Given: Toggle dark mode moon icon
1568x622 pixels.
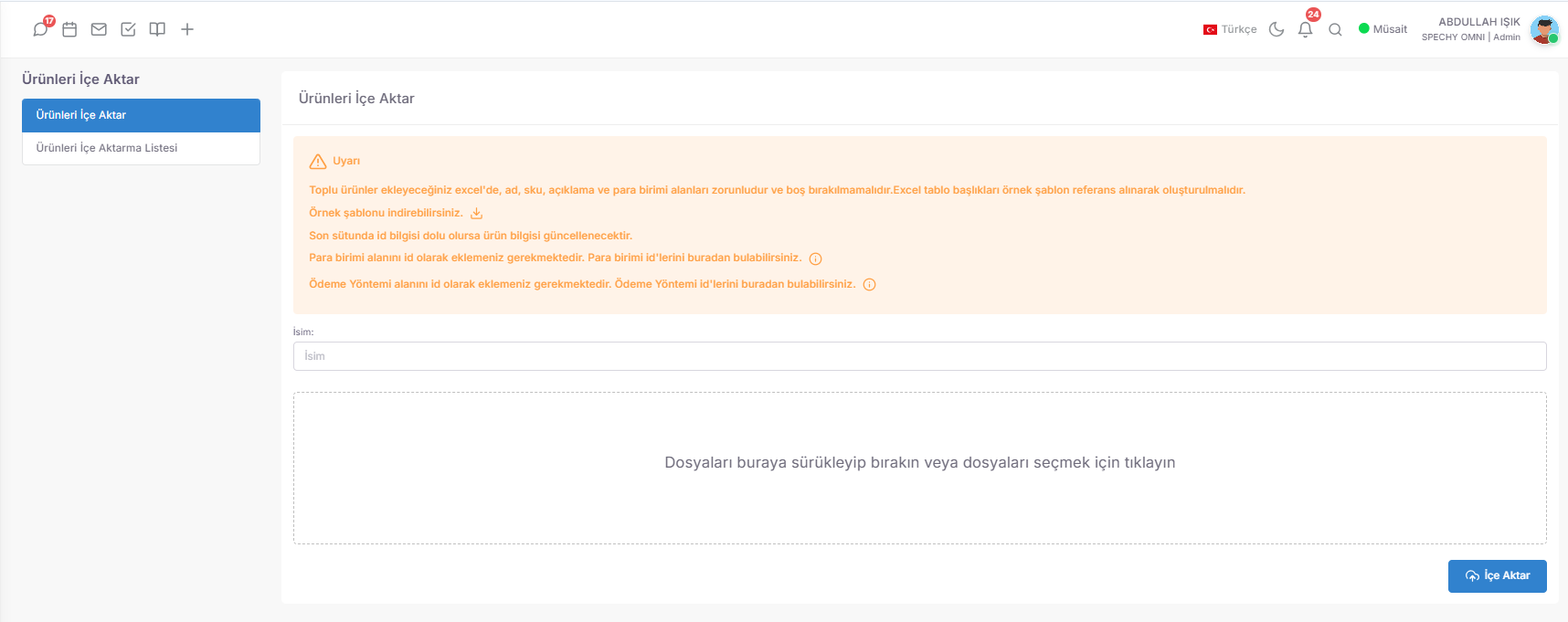Looking at the screenshot, I should pos(1277,29).
